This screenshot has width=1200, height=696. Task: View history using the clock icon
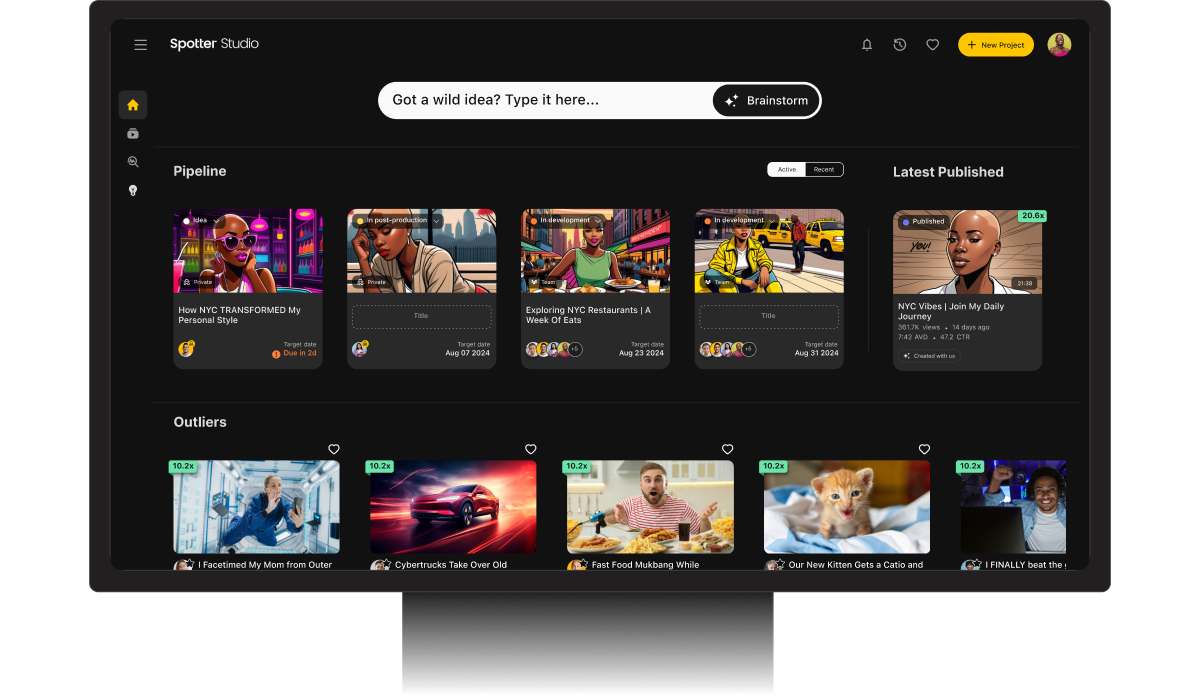[x=899, y=44]
